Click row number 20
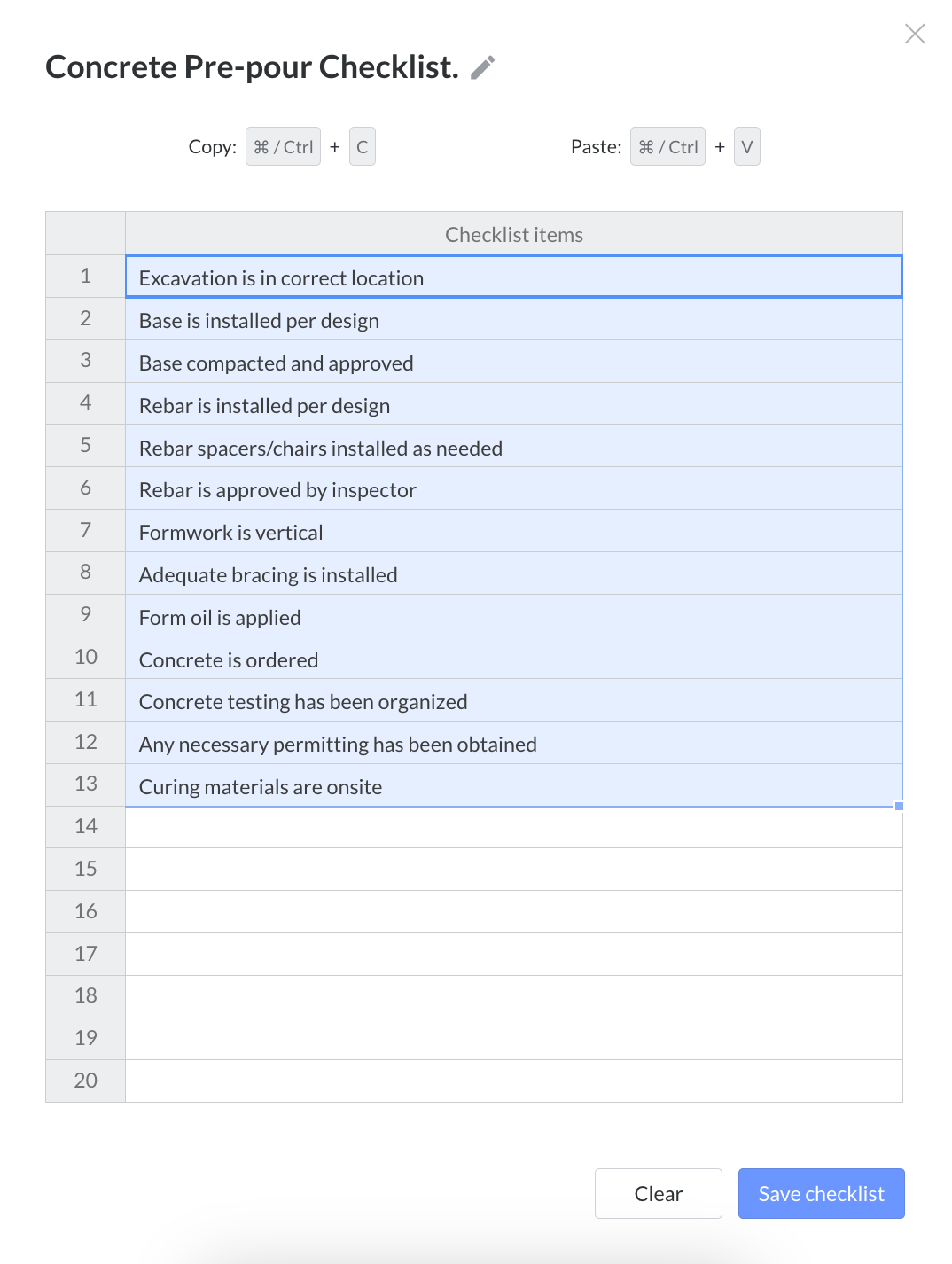This screenshot has height=1264, width=952. pos(84,1081)
